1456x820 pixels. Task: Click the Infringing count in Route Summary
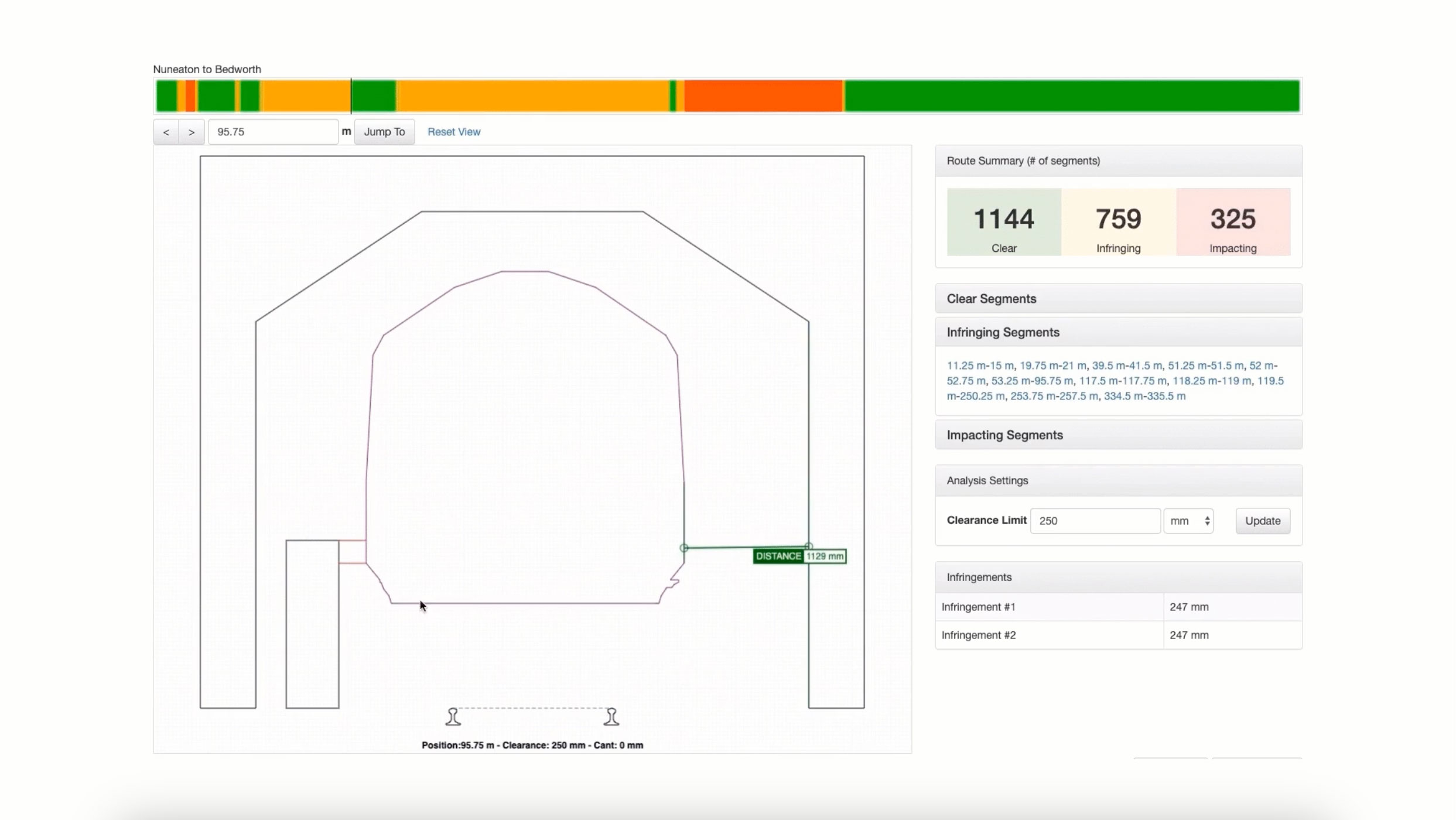click(1117, 219)
